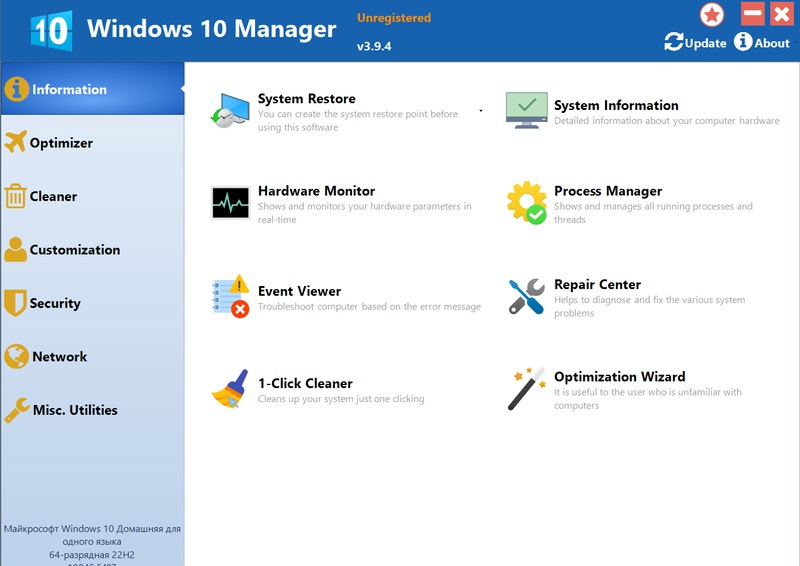
Task: Launch the 1-Click Cleaner broom icon
Action: pos(230,389)
